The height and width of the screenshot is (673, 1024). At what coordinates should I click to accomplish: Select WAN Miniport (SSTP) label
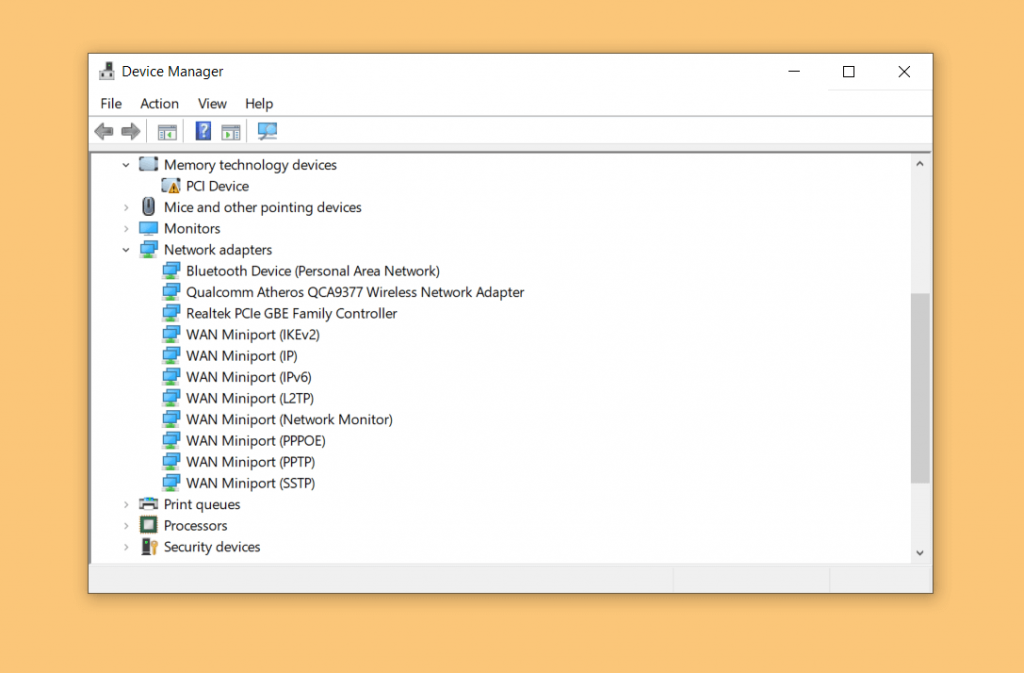(251, 483)
